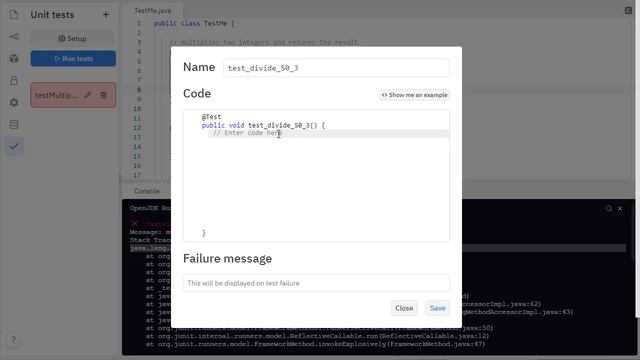Image resolution: width=640 pixels, height=360 pixels.
Task: Click the Enter code here editor line
Action: (329, 133)
